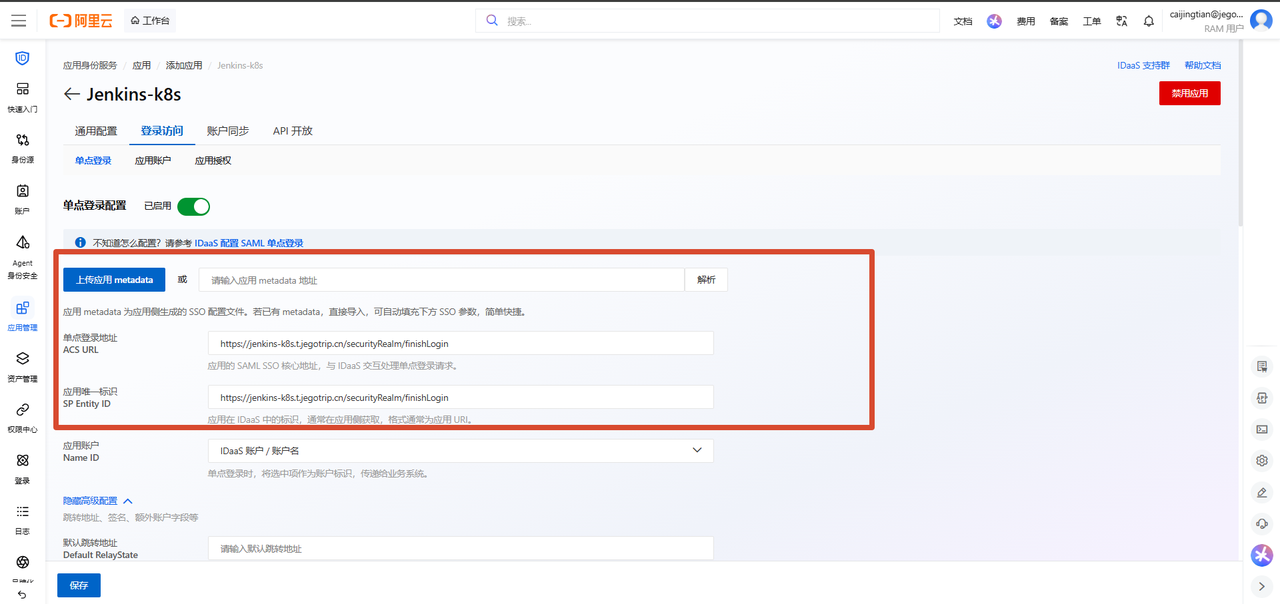Open the cloud shell terminal icon
Image resolution: width=1280 pixels, height=604 pixels.
1262,429
